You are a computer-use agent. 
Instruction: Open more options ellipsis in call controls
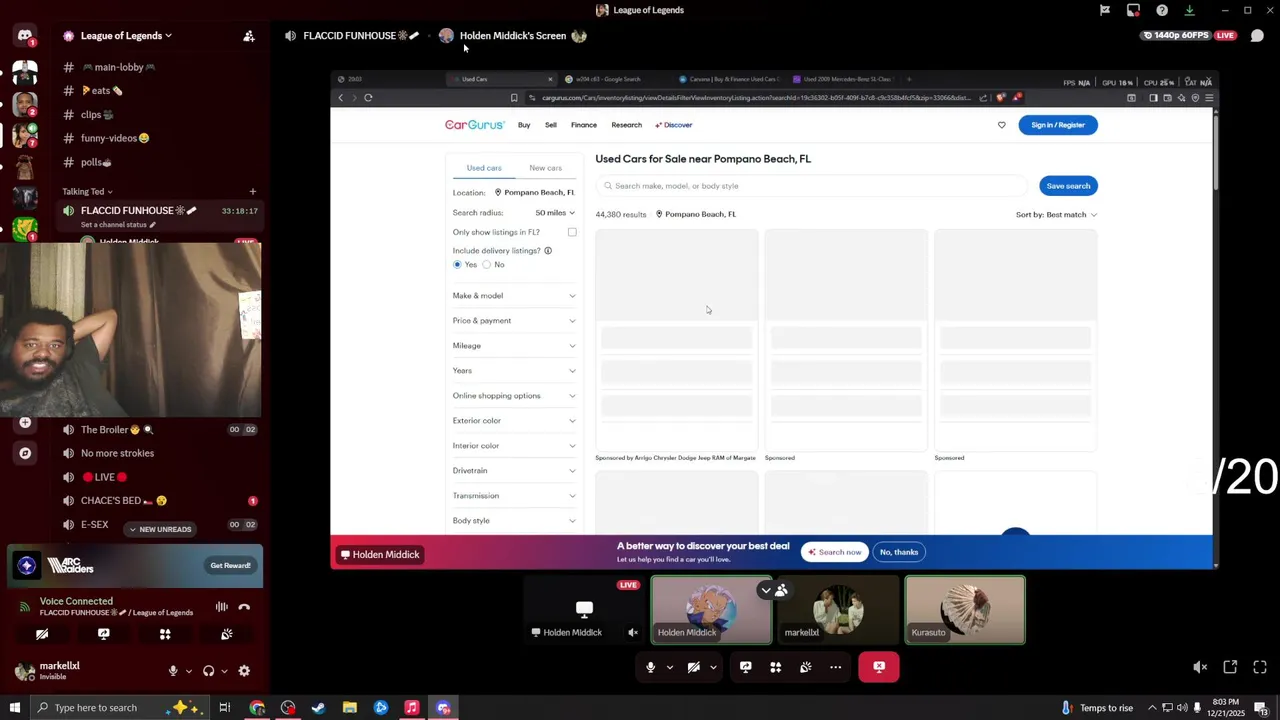(836, 667)
